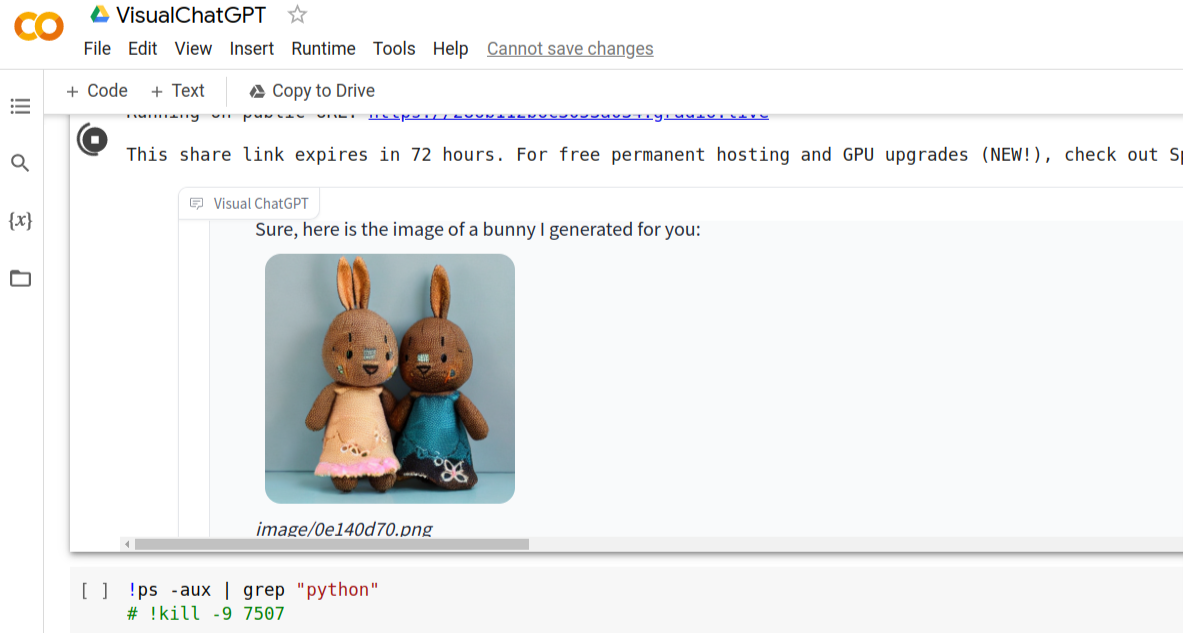Click the output horizontal scrollbar thumb
The height and width of the screenshot is (633, 1183).
tap(332, 544)
